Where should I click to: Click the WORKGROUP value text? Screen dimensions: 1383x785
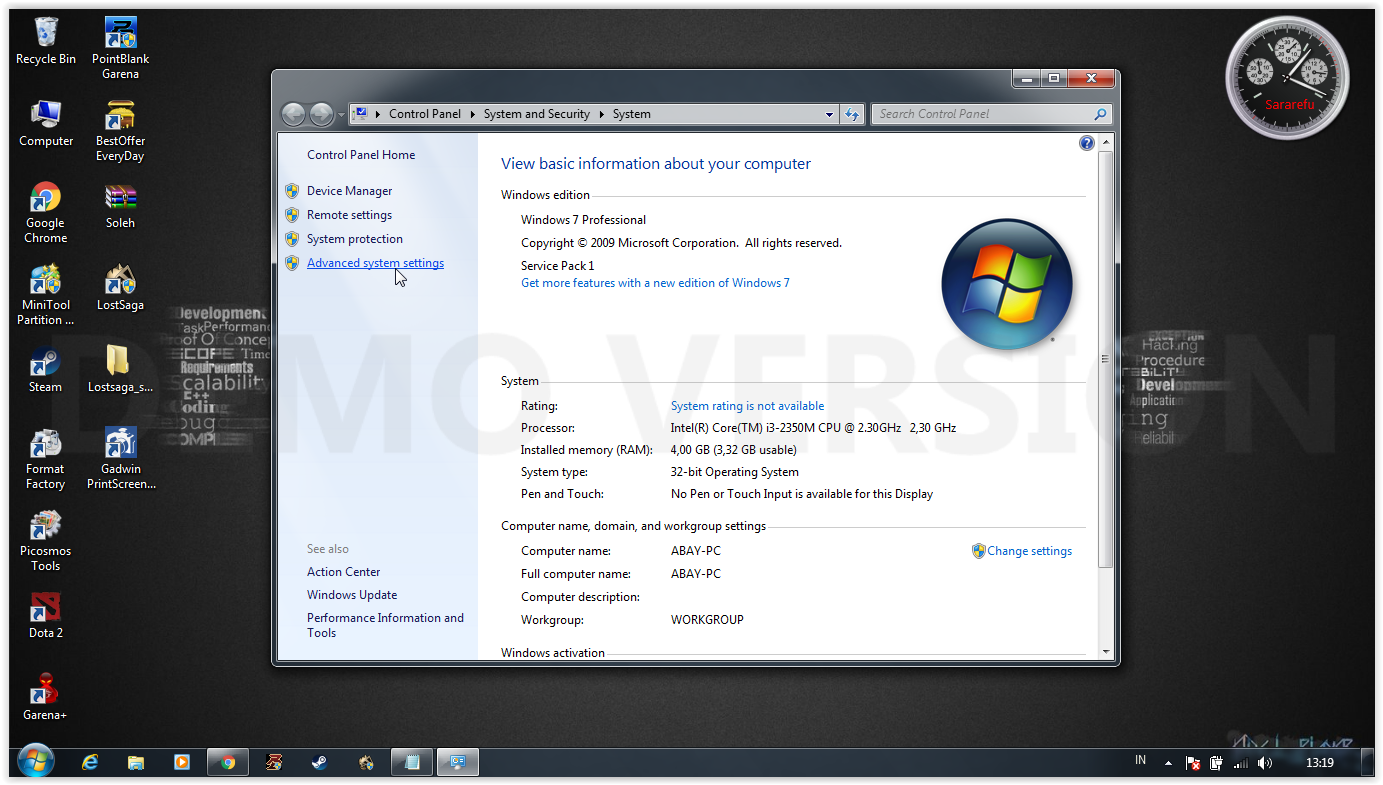[x=707, y=620]
